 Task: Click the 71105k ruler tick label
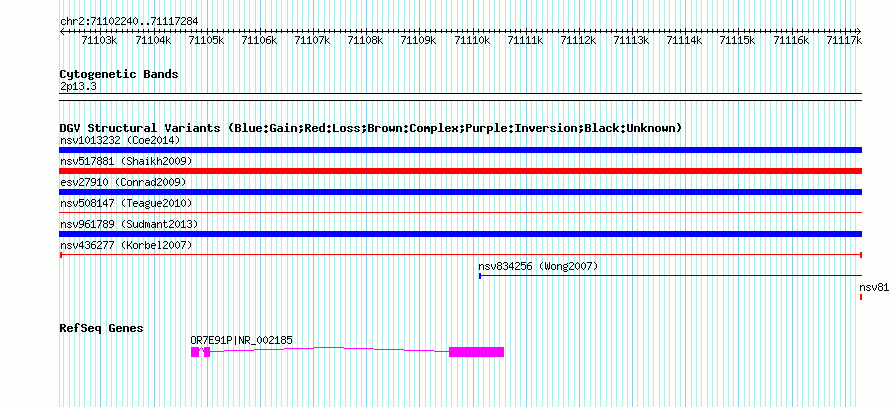click(x=206, y=40)
